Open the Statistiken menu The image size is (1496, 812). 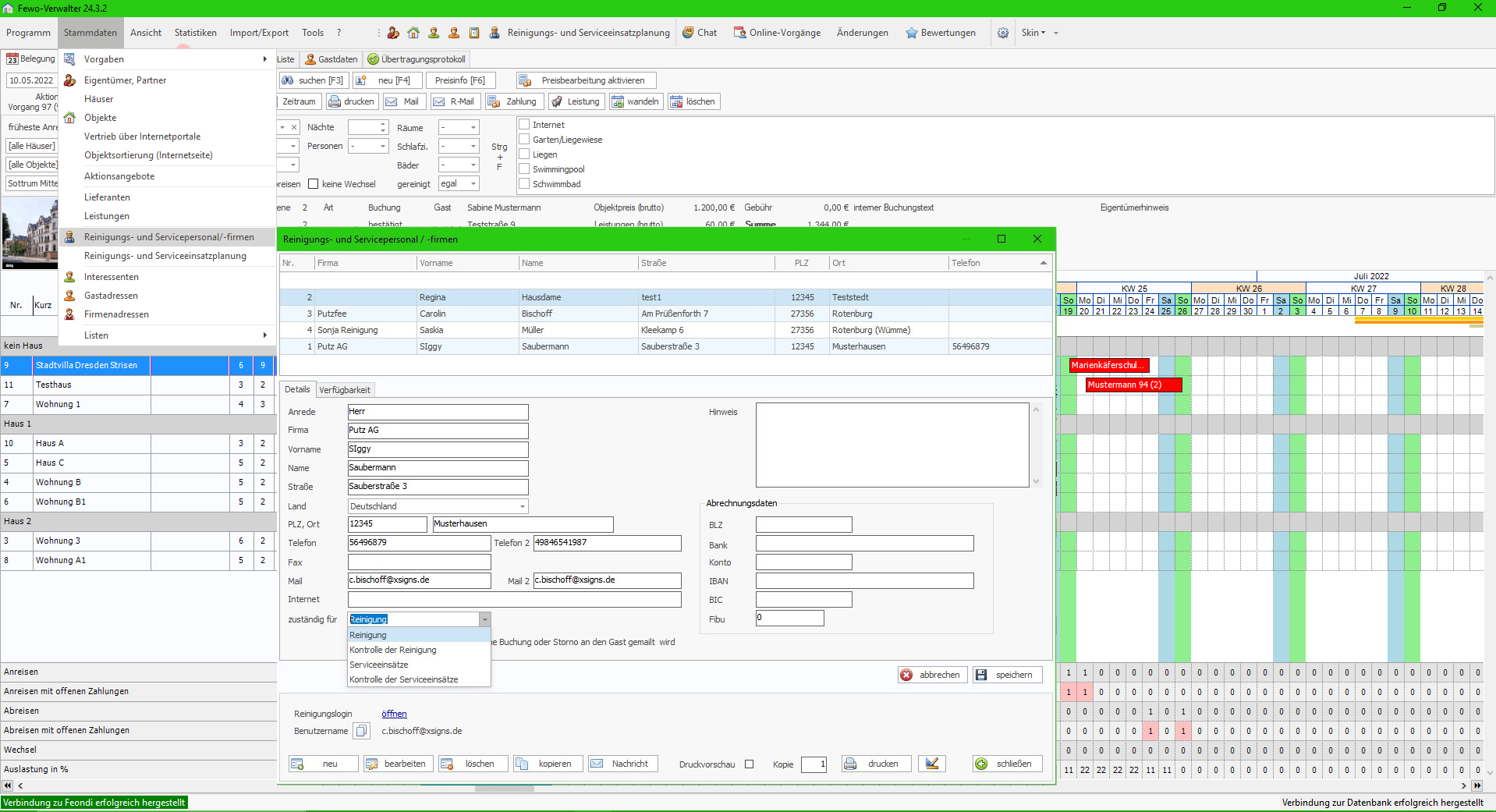pos(196,33)
